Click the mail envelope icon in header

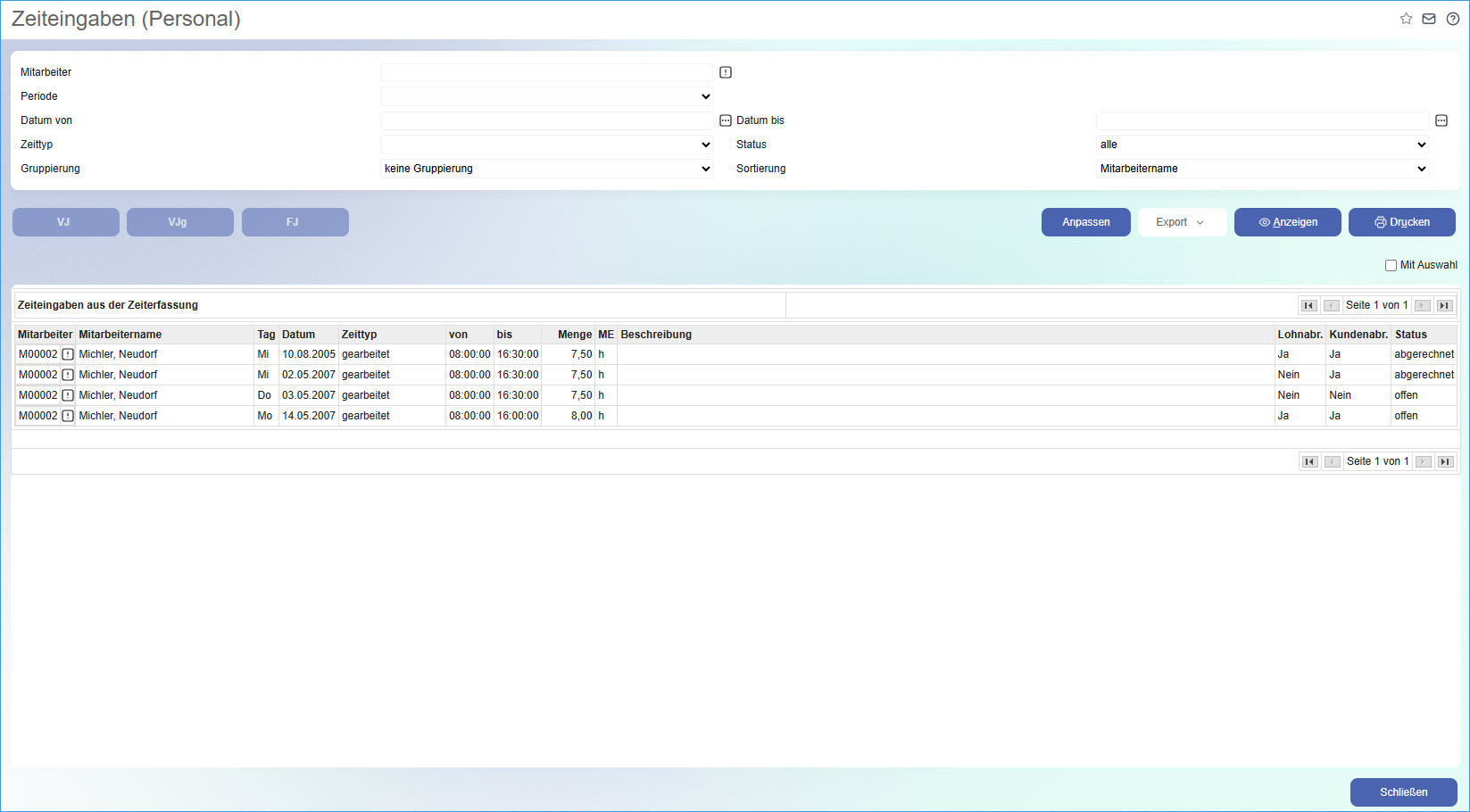[1429, 19]
